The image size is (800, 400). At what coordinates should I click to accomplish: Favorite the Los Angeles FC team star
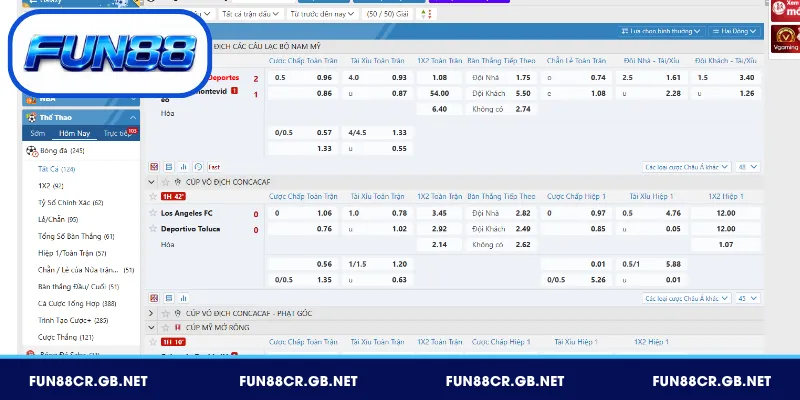click(x=153, y=213)
